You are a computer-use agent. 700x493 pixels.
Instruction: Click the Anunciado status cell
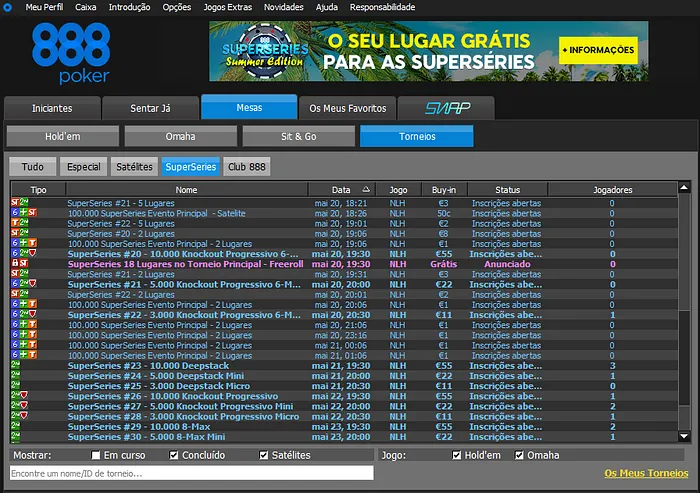coord(508,264)
